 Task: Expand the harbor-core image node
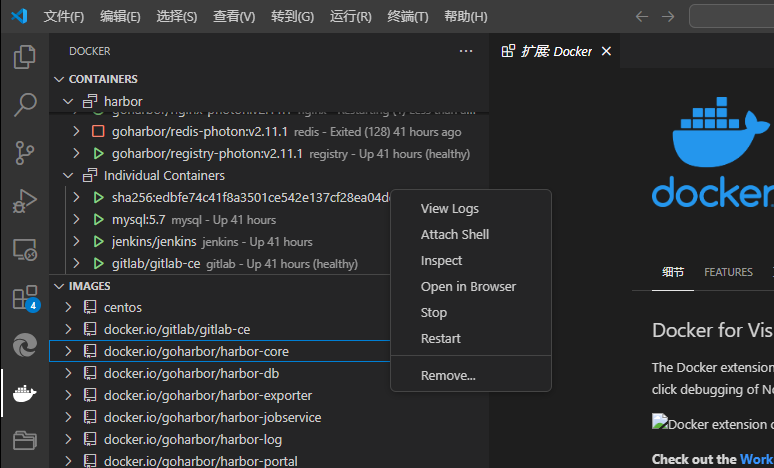68,351
